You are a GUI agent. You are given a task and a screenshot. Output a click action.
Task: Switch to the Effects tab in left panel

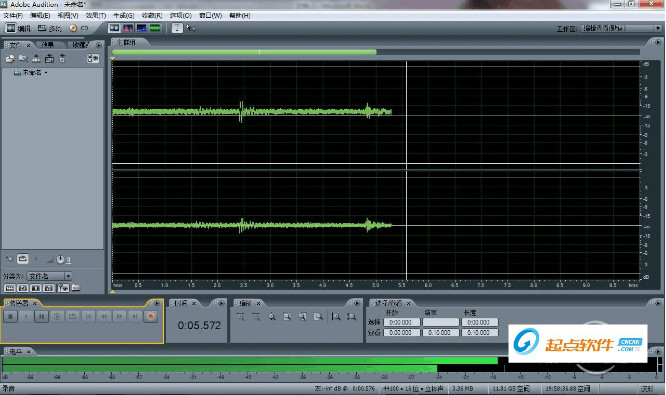tap(48, 45)
